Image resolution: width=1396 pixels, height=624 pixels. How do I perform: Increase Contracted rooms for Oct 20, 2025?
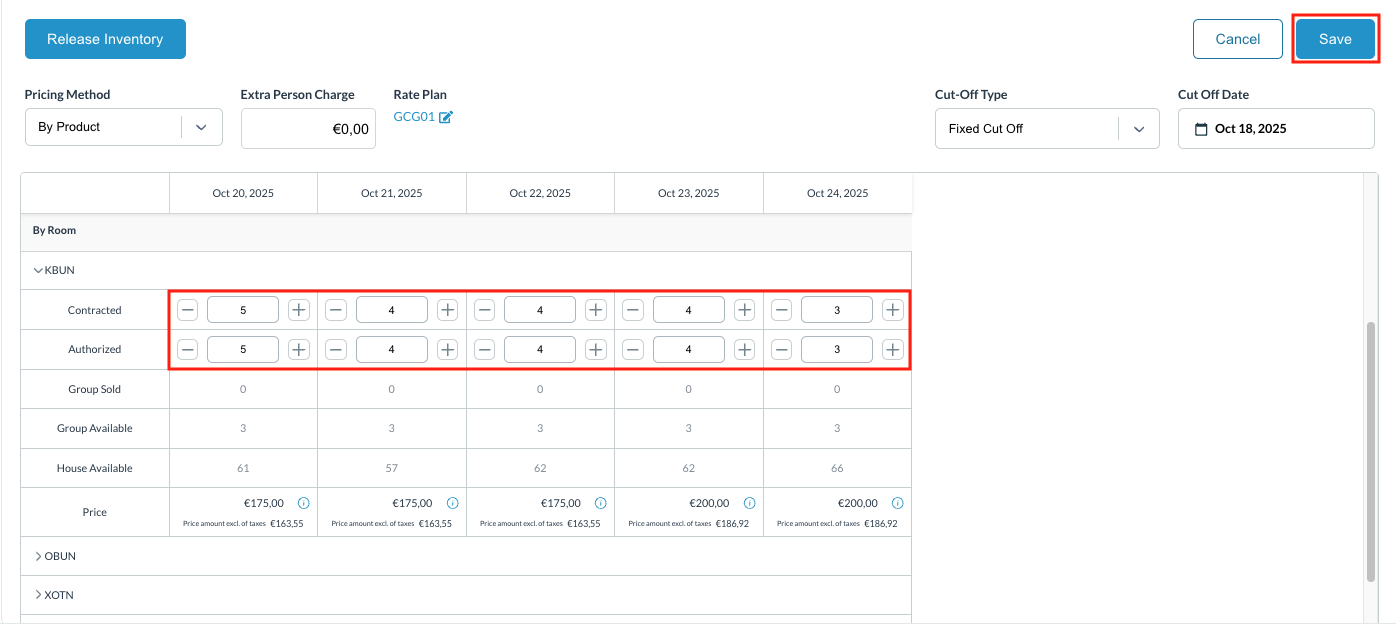tap(298, 310)
